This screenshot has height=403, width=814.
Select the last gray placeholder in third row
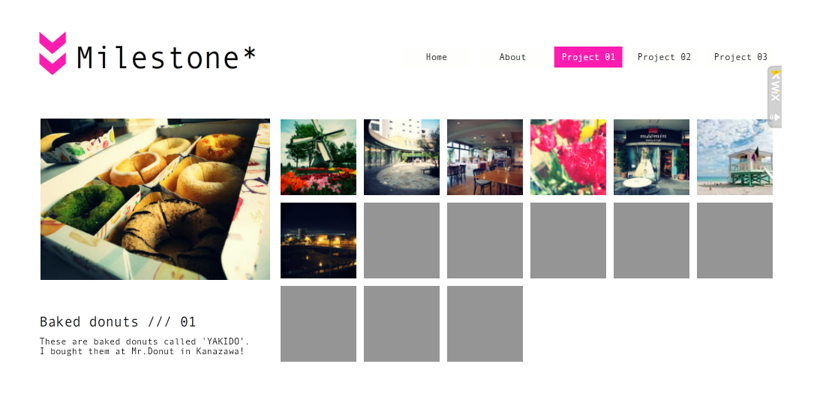[485, 324]
